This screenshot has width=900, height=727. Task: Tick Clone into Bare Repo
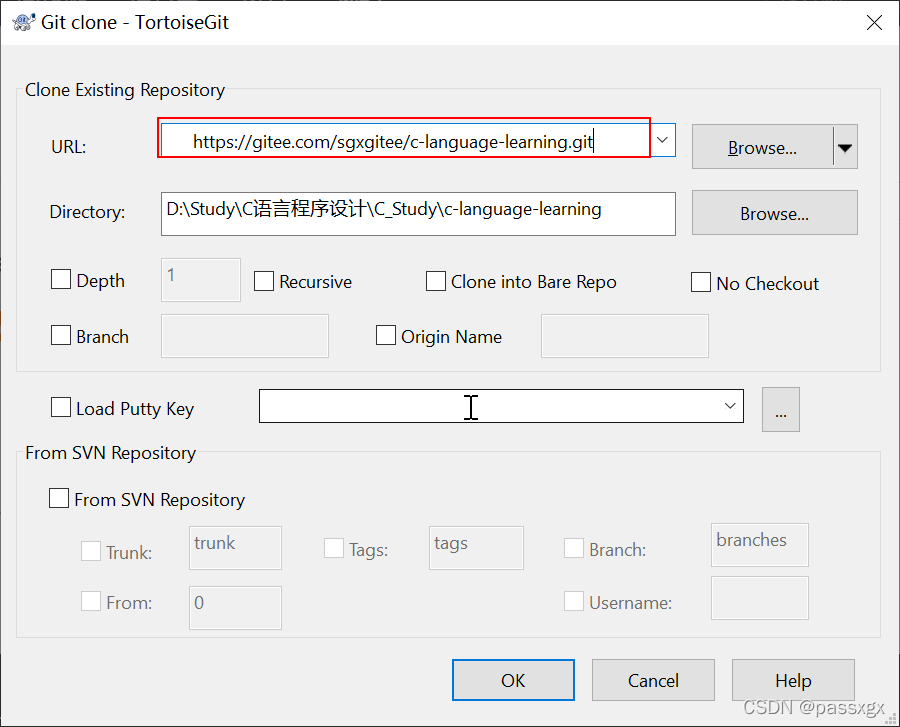point(436,281)
